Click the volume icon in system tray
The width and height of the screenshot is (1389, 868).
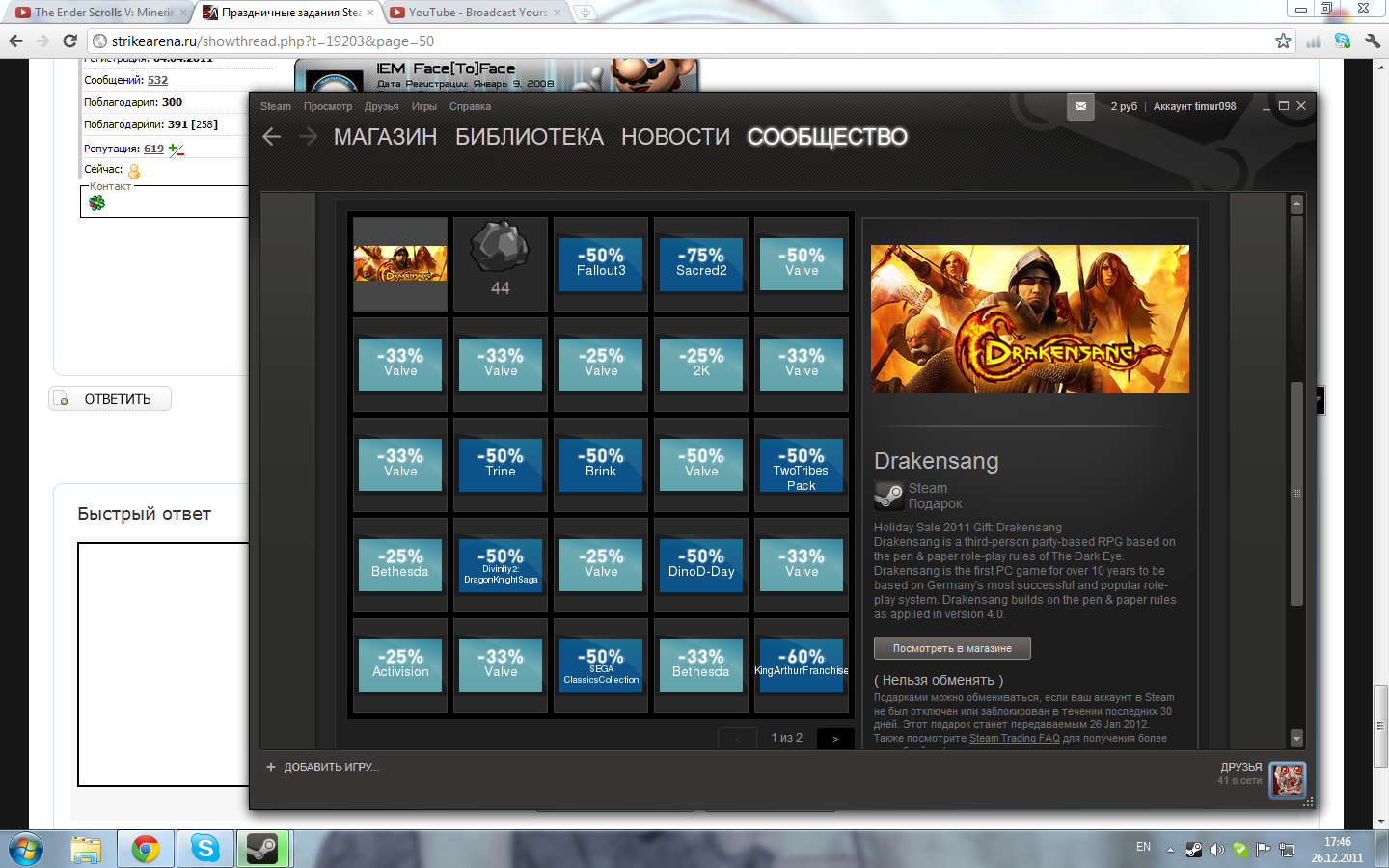point(1216,850)
